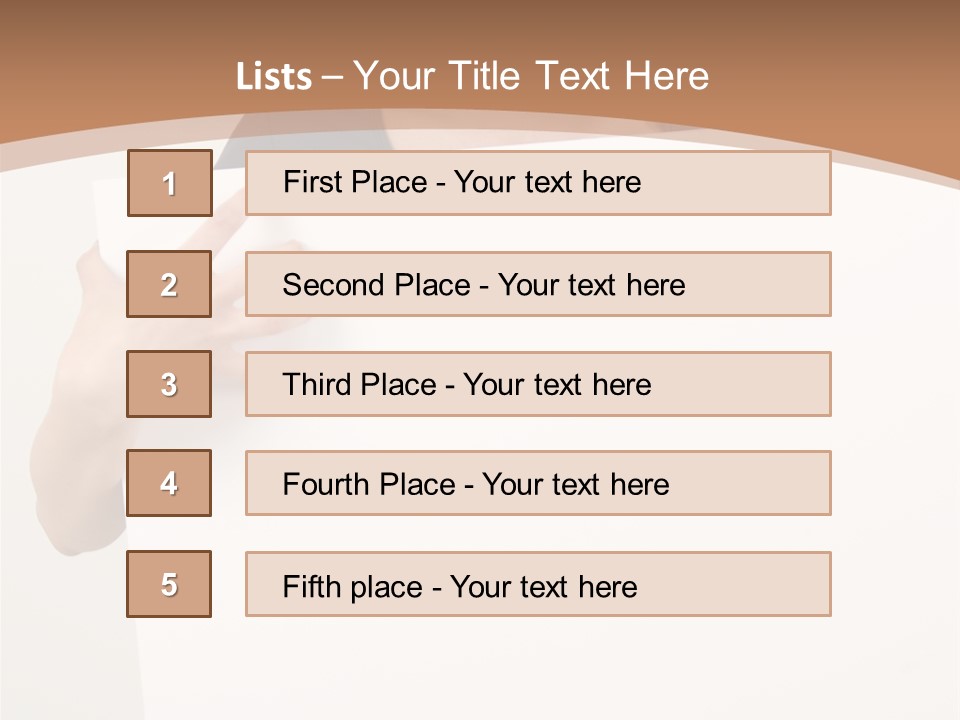This screenshot has width=960, height=720.
Task: Click the bold word Lists in title
Action: click(274, 77)
